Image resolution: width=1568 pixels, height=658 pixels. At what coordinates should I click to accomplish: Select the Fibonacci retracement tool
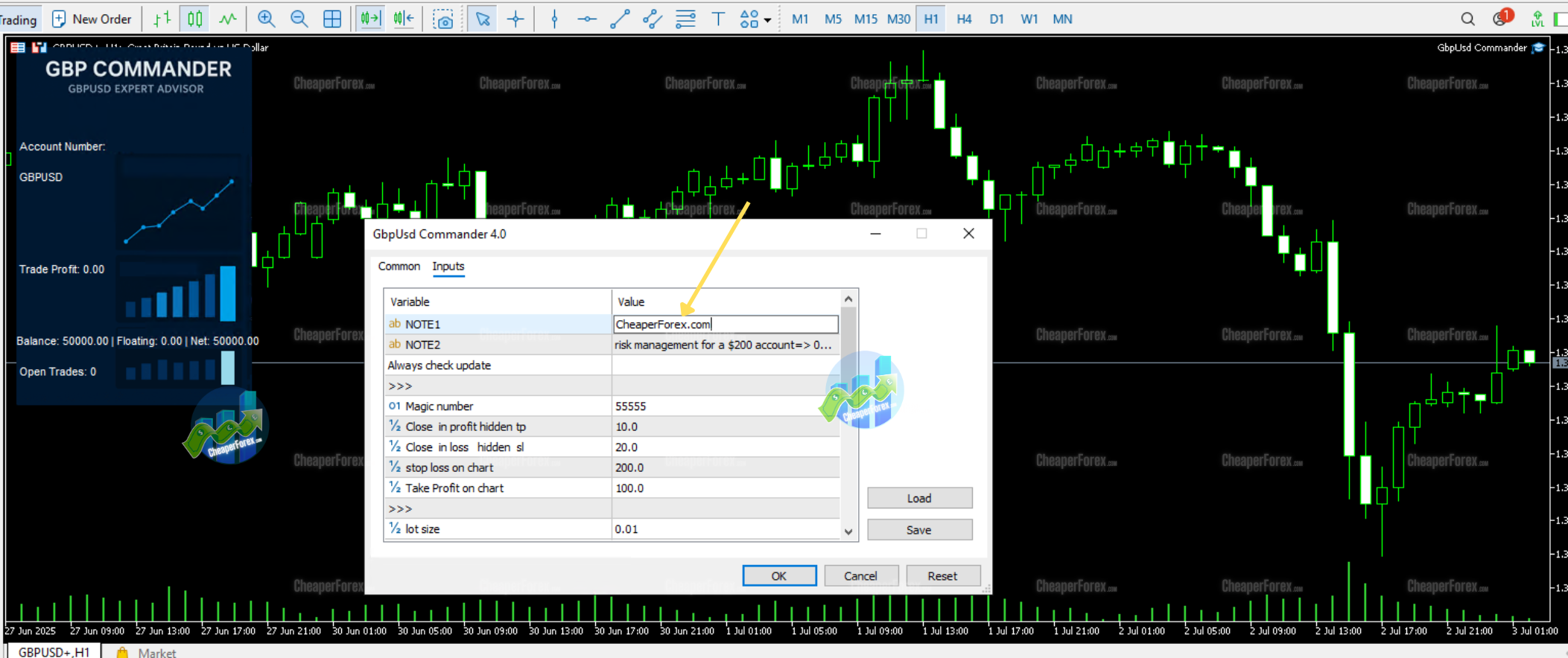685,19
